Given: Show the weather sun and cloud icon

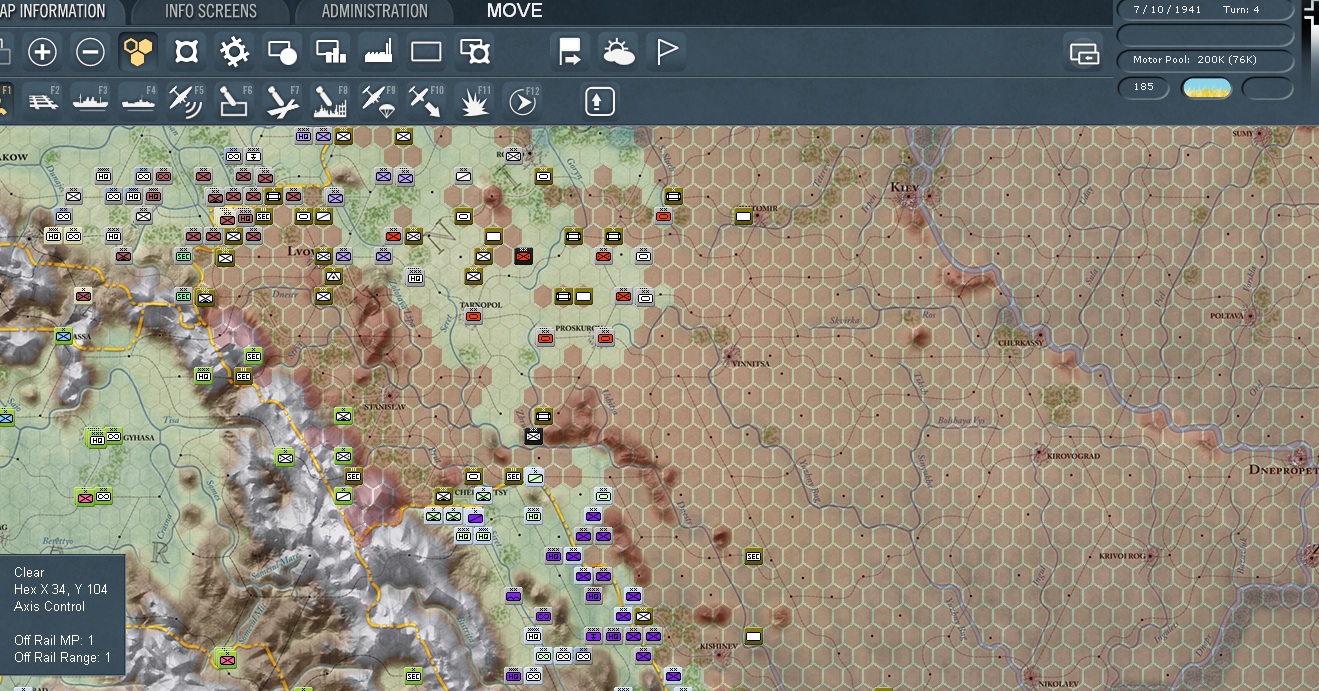Looking at the screenshot, I should coord(618,52).
